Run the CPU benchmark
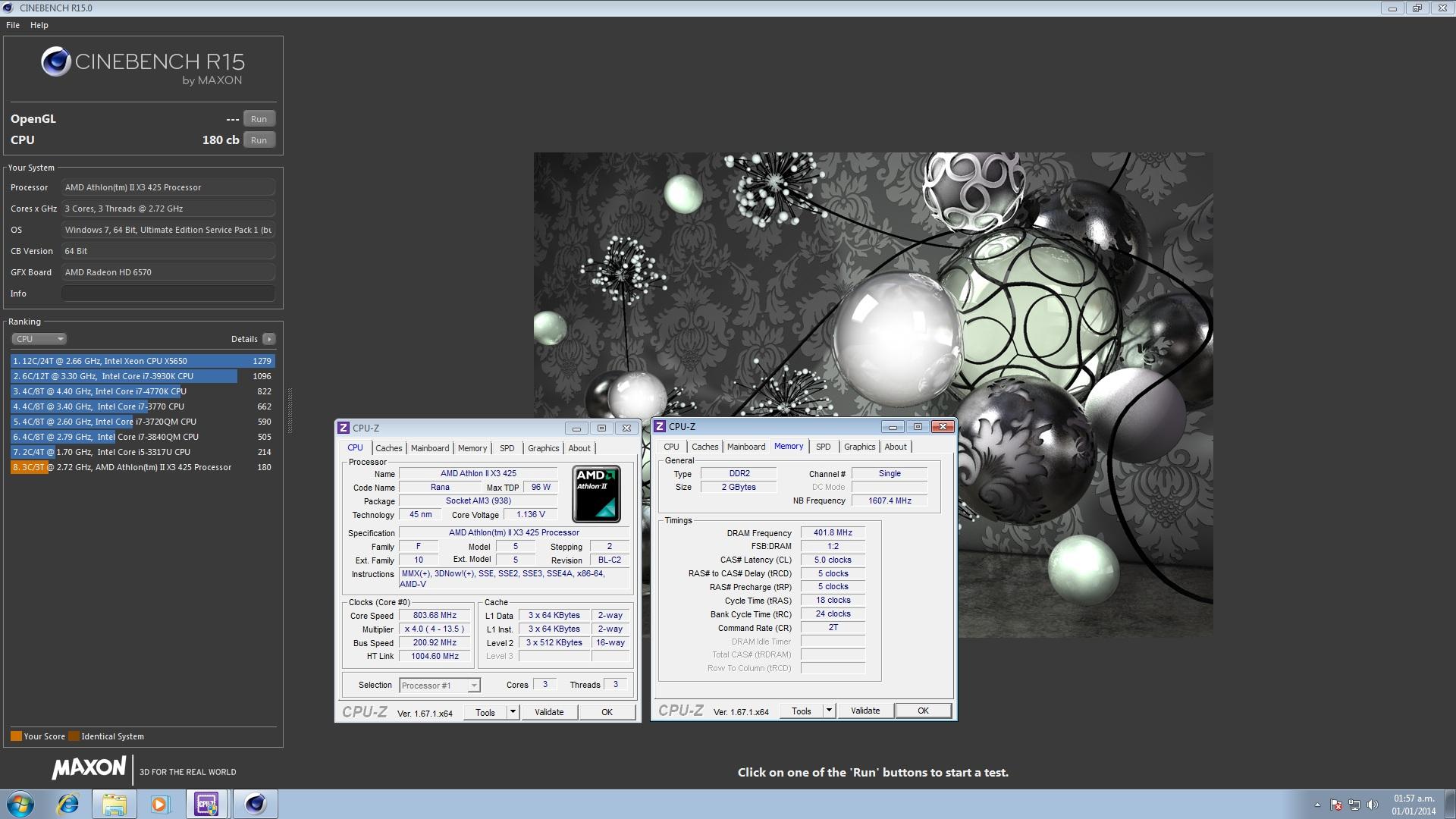This screenshot has height=819, width=1456. click(x=259, y=140)
